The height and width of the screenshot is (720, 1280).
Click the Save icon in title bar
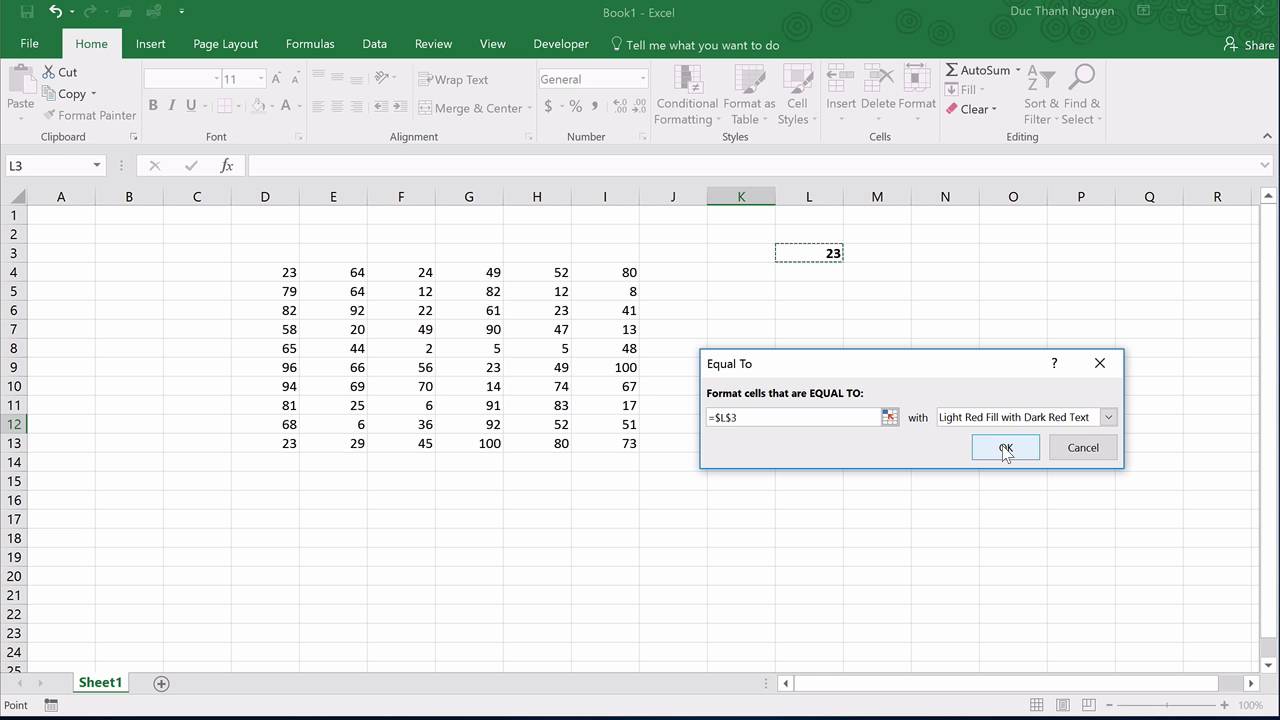click(x=27, y=12)
